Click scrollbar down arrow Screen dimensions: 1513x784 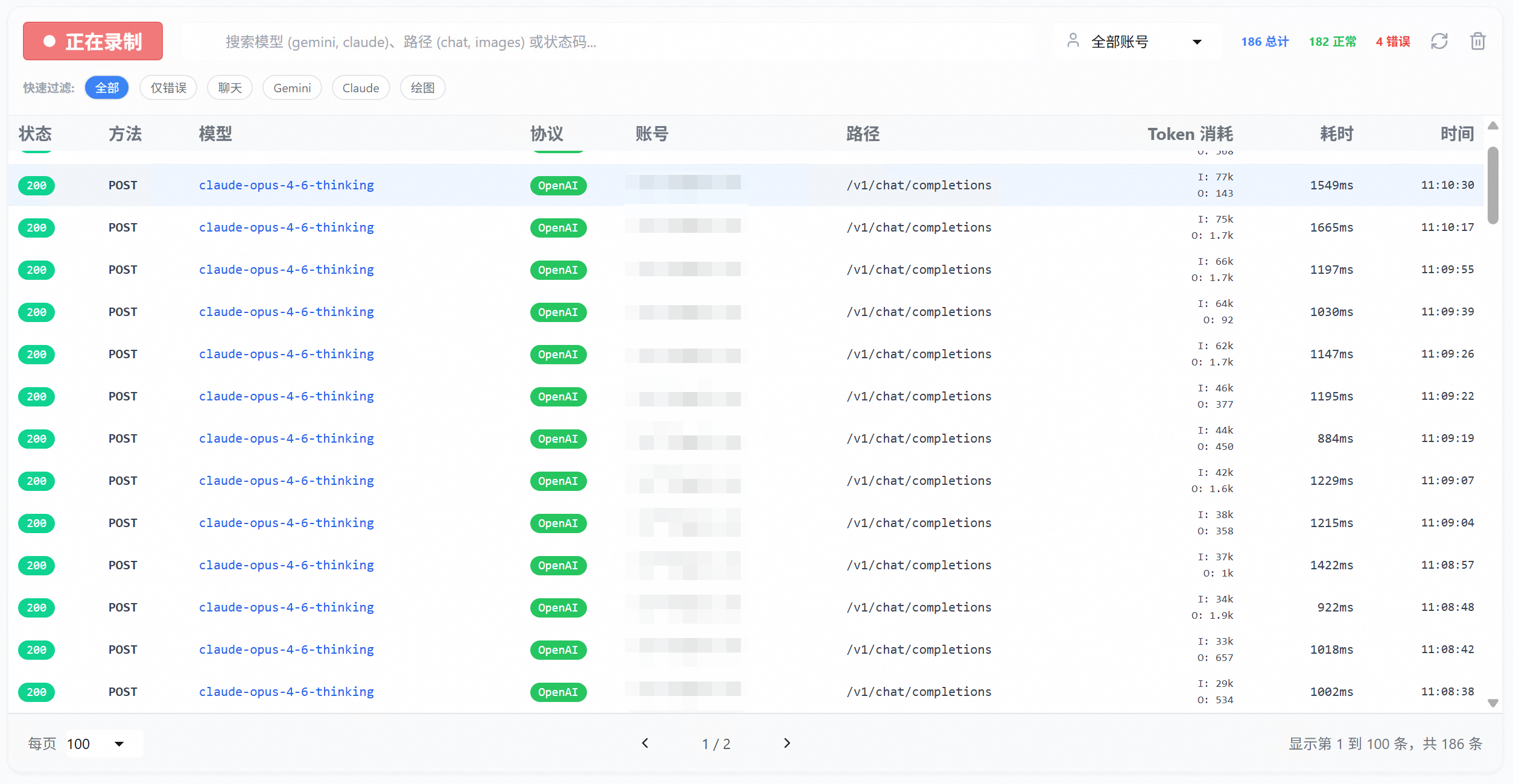(1493, 703)
